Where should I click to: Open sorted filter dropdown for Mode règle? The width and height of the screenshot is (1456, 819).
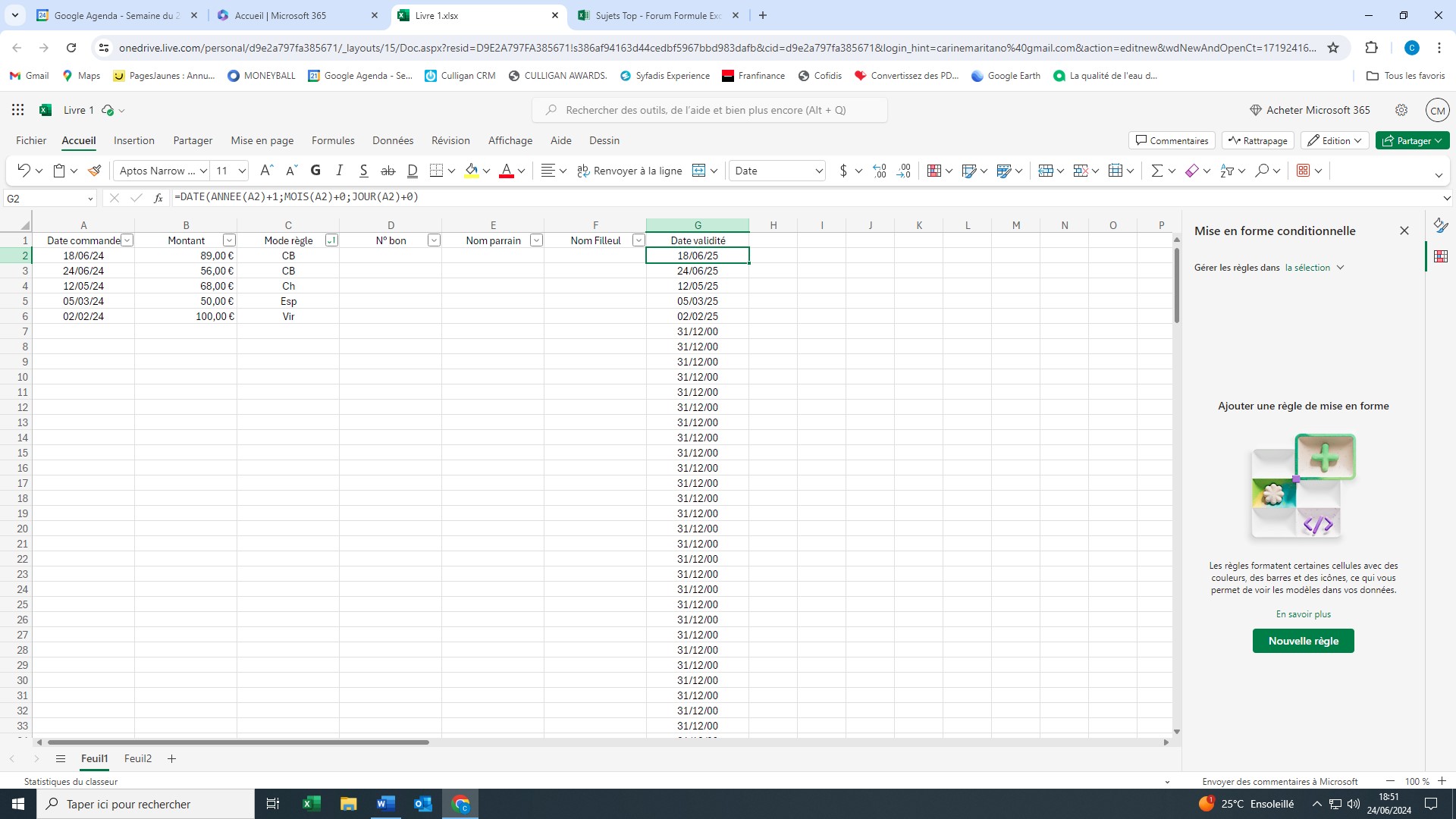(x=331, y=240)
